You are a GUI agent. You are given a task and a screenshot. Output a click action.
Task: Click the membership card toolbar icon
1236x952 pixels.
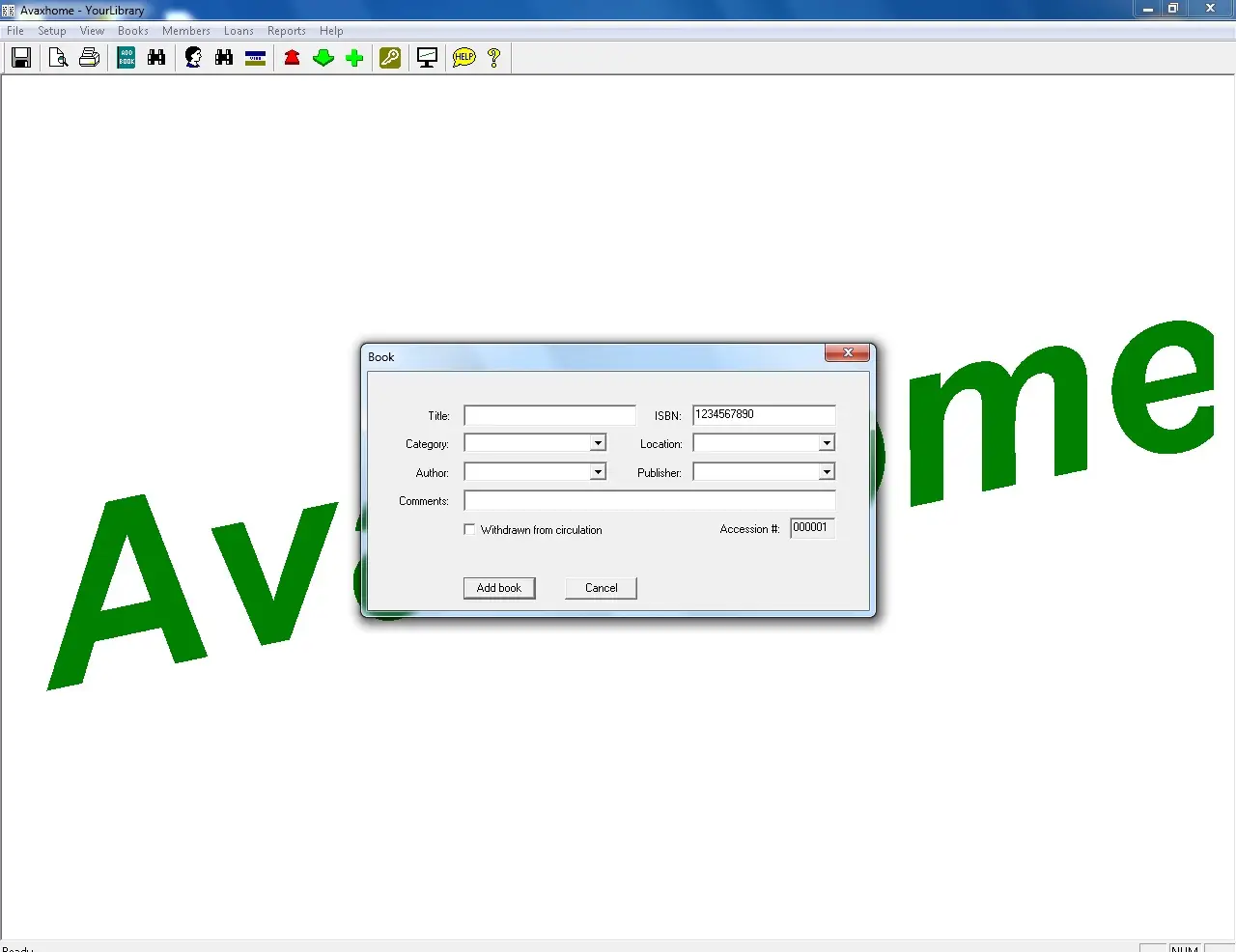tap(256, 58)
